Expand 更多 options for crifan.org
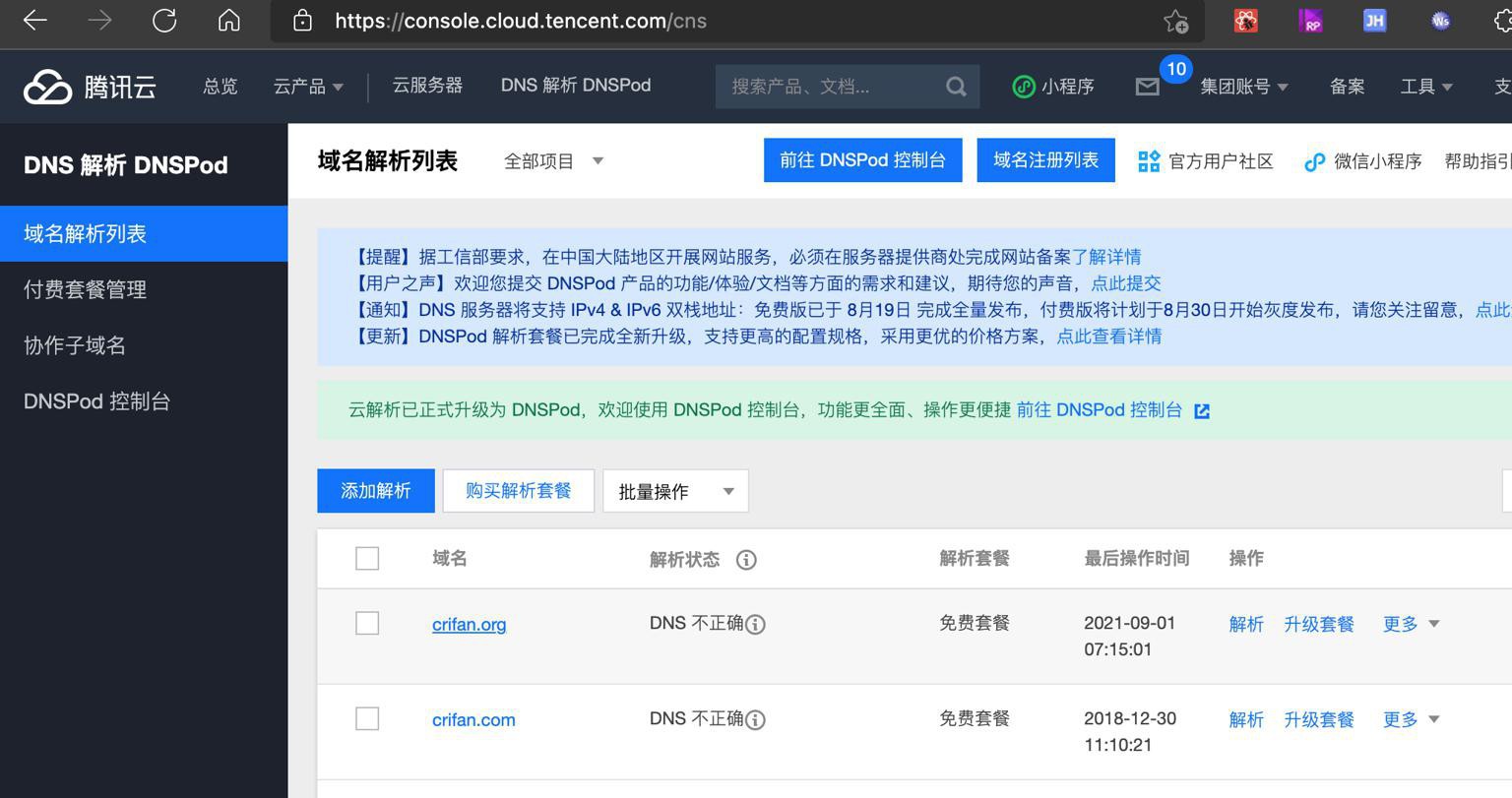This screenshot has width=1512, height=798. coord(1411,624)
